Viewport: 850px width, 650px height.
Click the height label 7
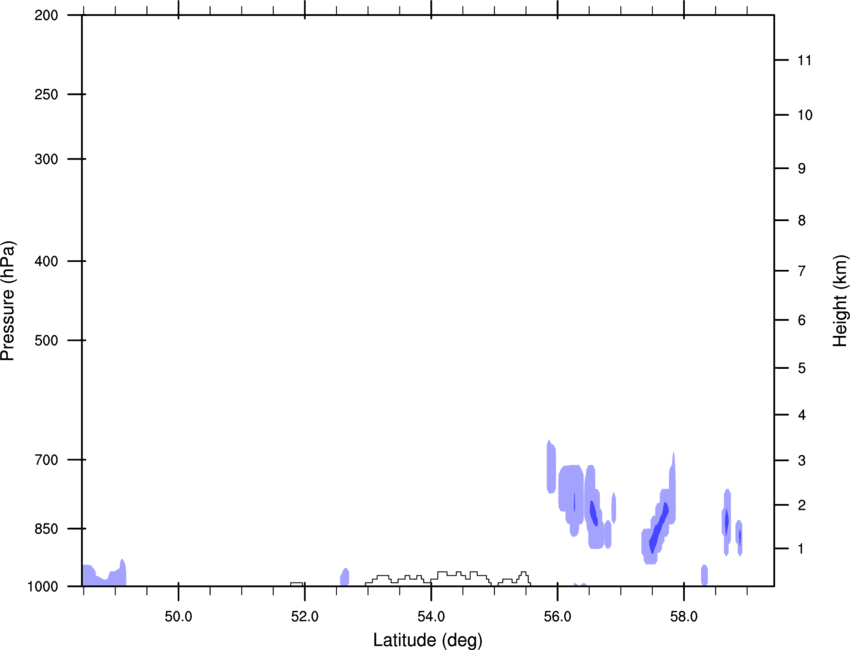coord(802,271)
